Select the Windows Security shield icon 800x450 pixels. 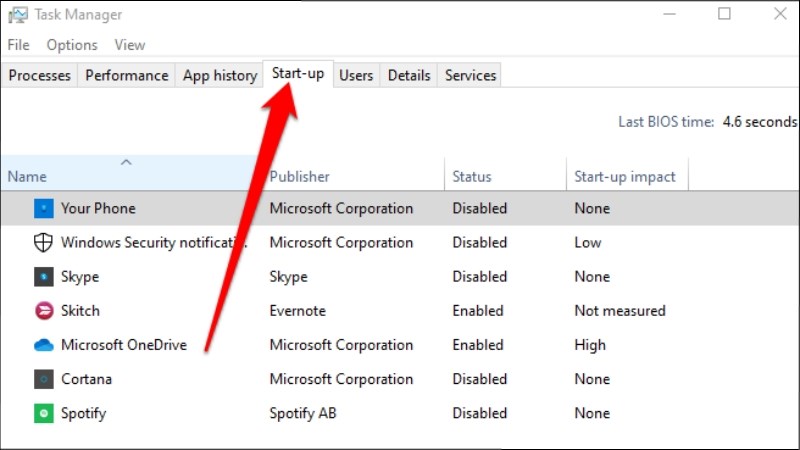(x=44, y=243)
